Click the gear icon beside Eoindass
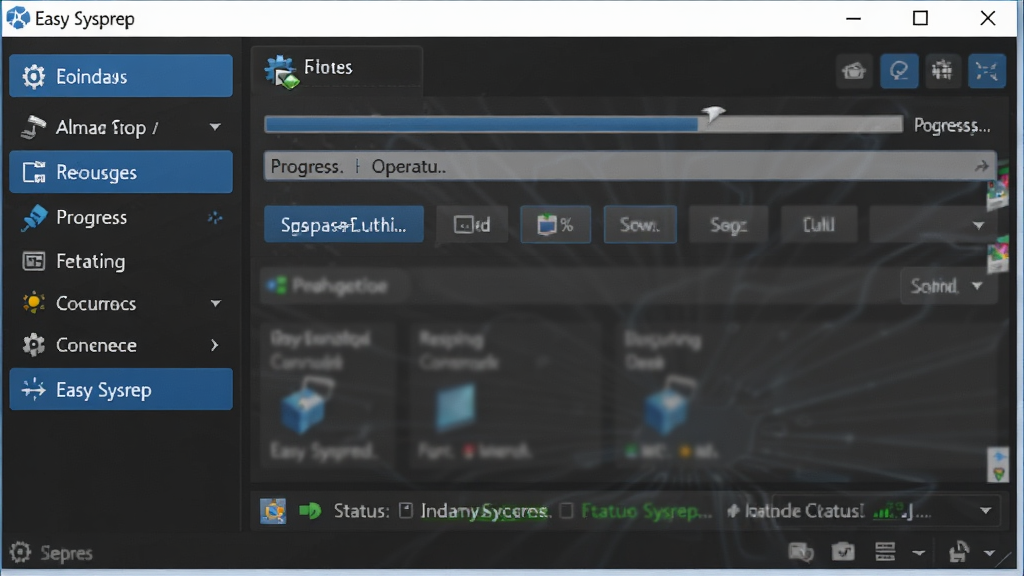 coord(33,76)
